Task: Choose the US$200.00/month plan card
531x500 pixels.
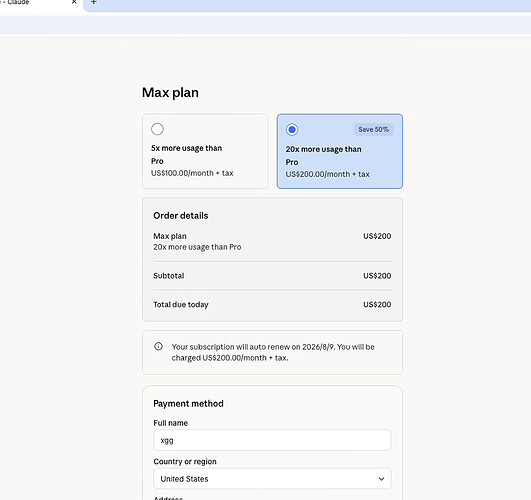Action: pos(340,151)
